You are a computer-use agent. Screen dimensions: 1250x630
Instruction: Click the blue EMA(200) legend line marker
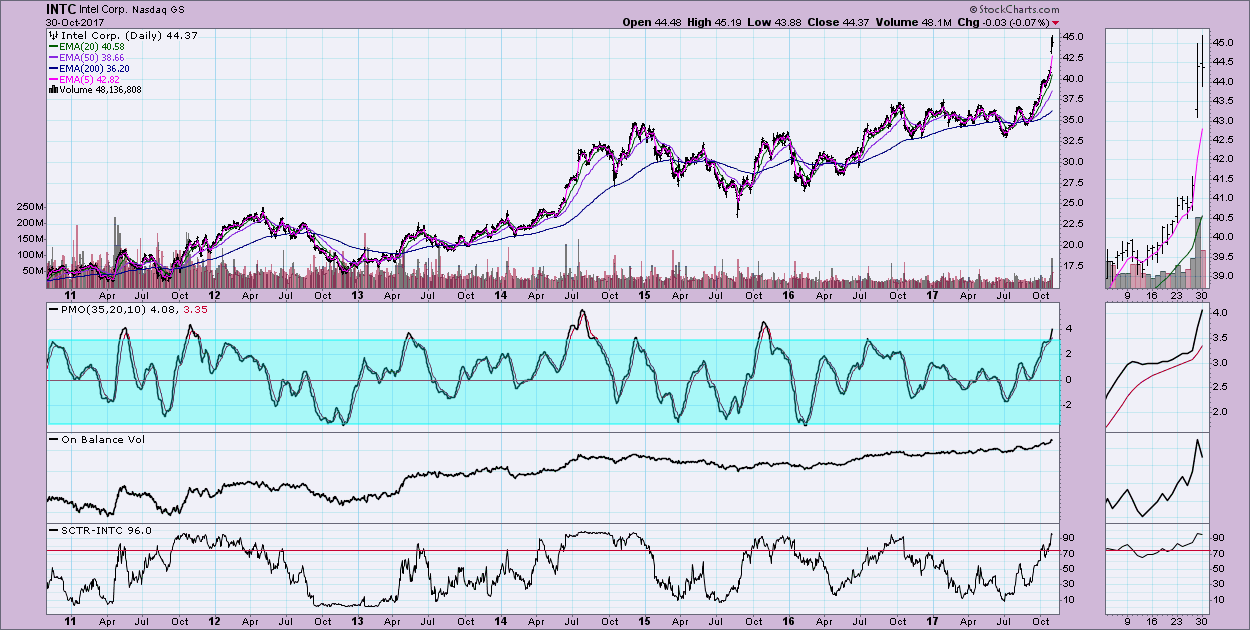coord(53,68)
